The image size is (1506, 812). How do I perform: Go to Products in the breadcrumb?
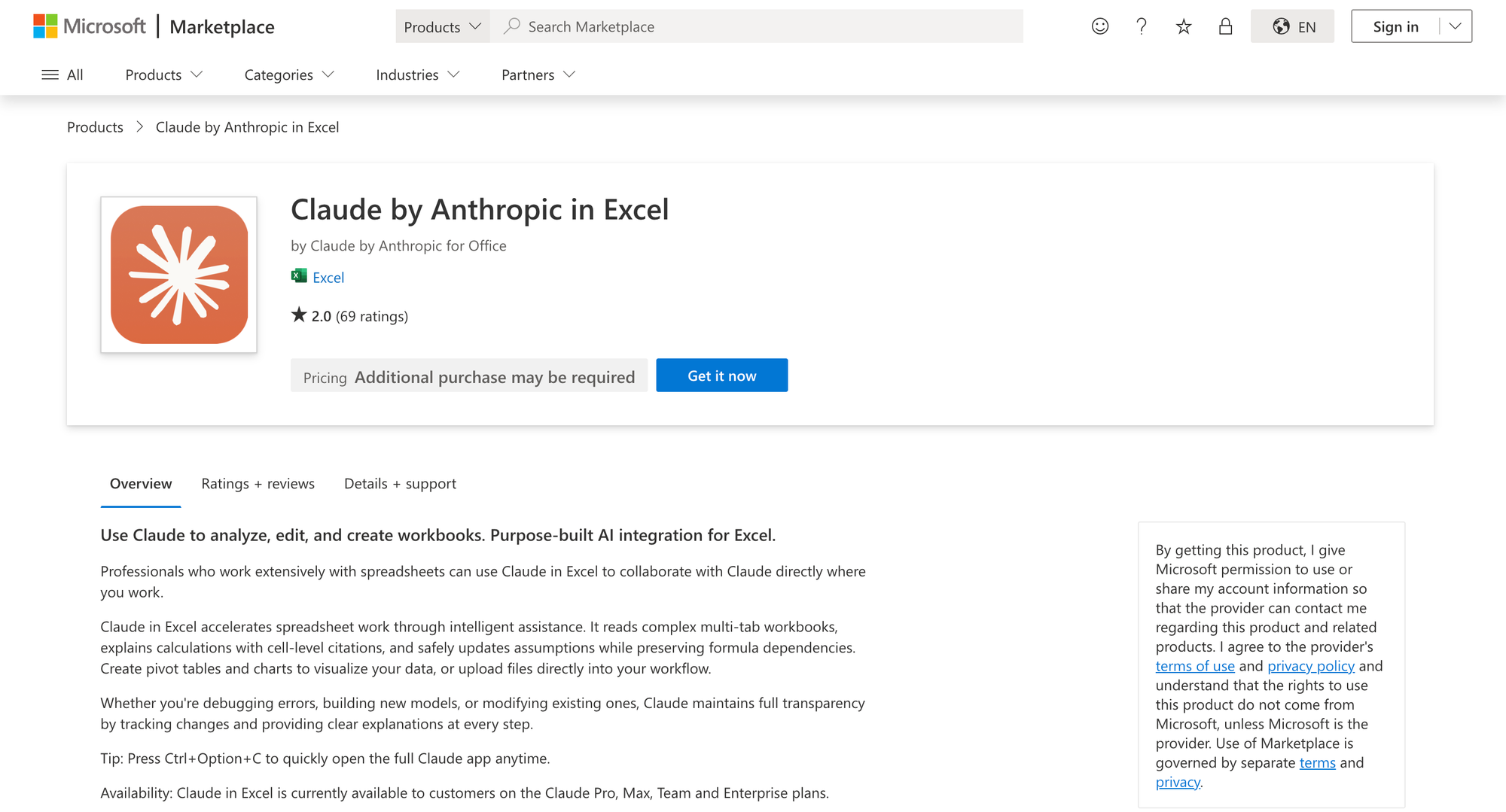[x=95, y=127]
